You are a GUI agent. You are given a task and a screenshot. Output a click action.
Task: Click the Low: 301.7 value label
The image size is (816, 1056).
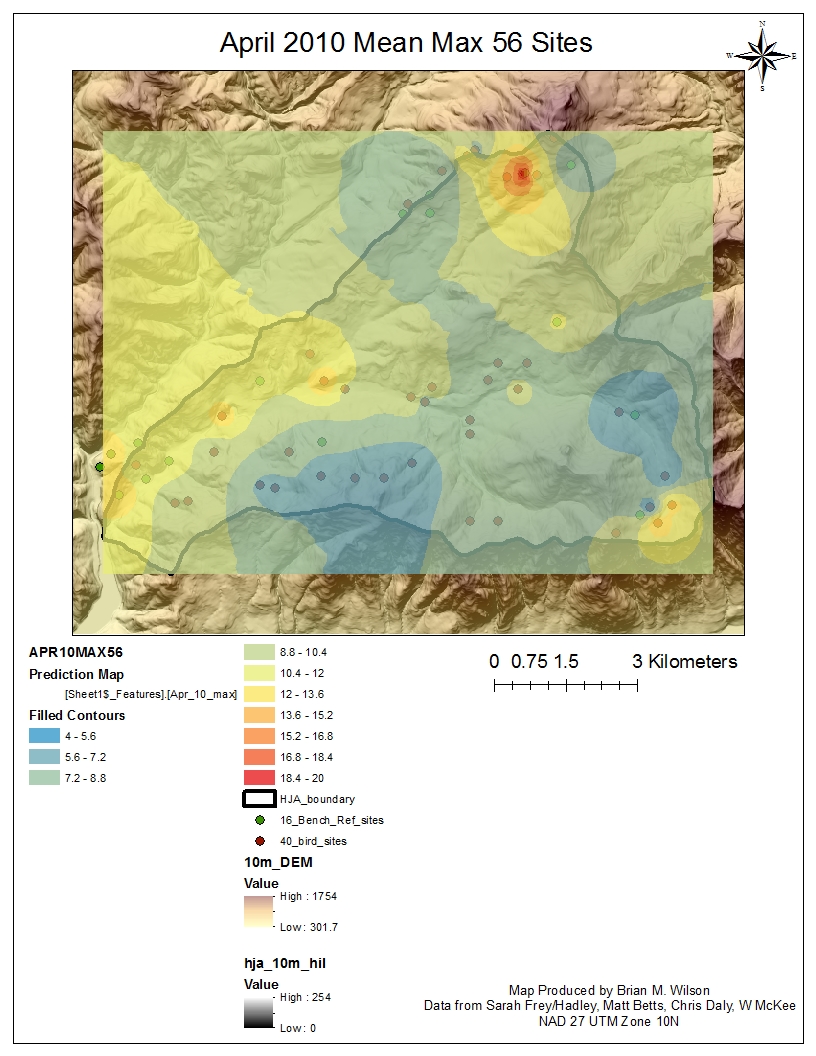point(309,927)
